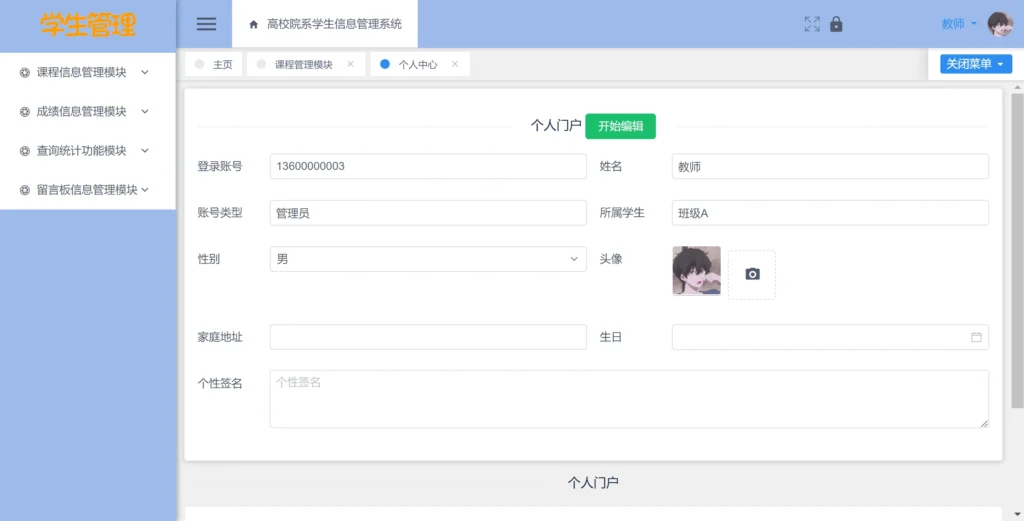Switch to the 主页 tab
Viewport: 1024px width, 521px height.
click(x=214, y=64)
